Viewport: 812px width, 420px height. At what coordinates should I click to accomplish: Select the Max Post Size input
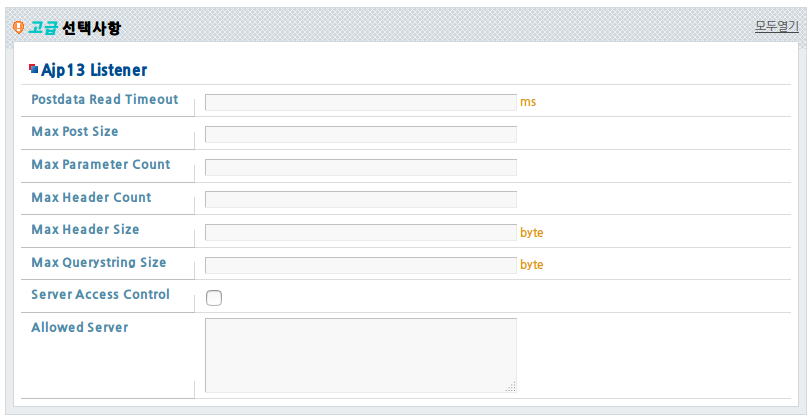click(361, 134)
